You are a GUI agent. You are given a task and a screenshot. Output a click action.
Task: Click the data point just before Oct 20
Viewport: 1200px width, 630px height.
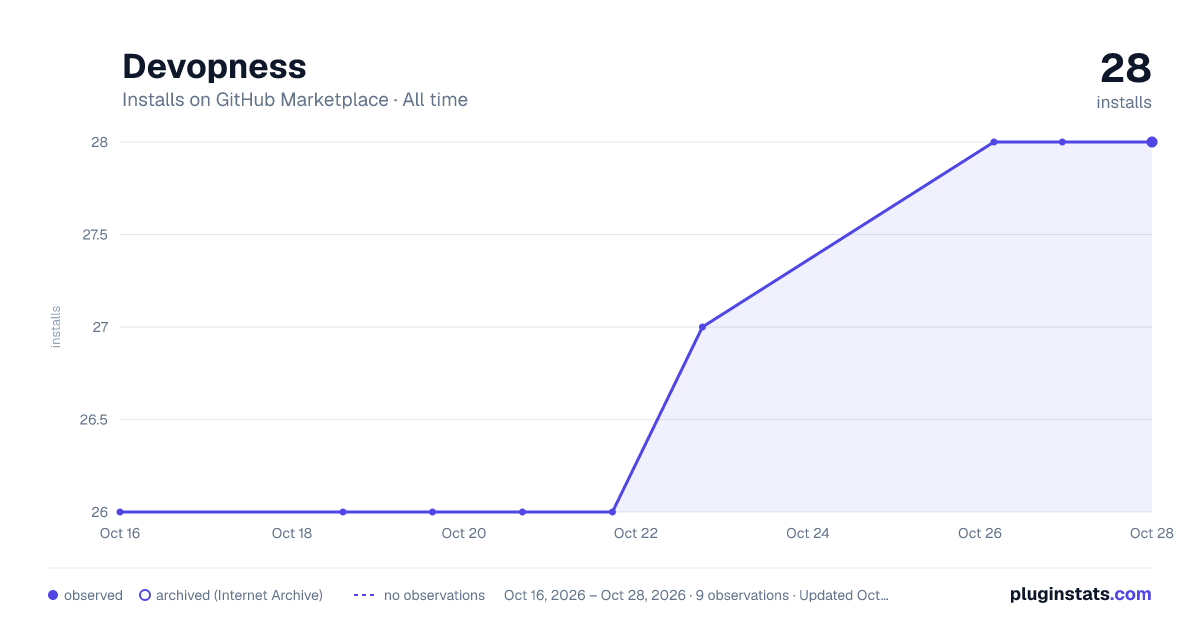(433, 512)
